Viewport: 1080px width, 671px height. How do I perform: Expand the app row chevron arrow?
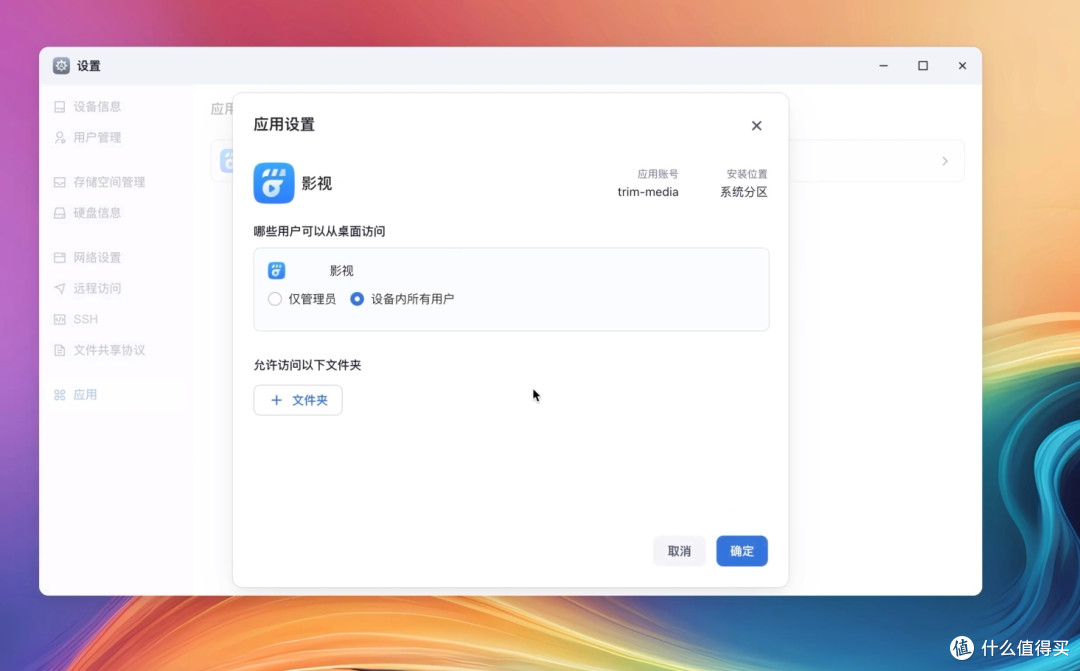[945, 161]
